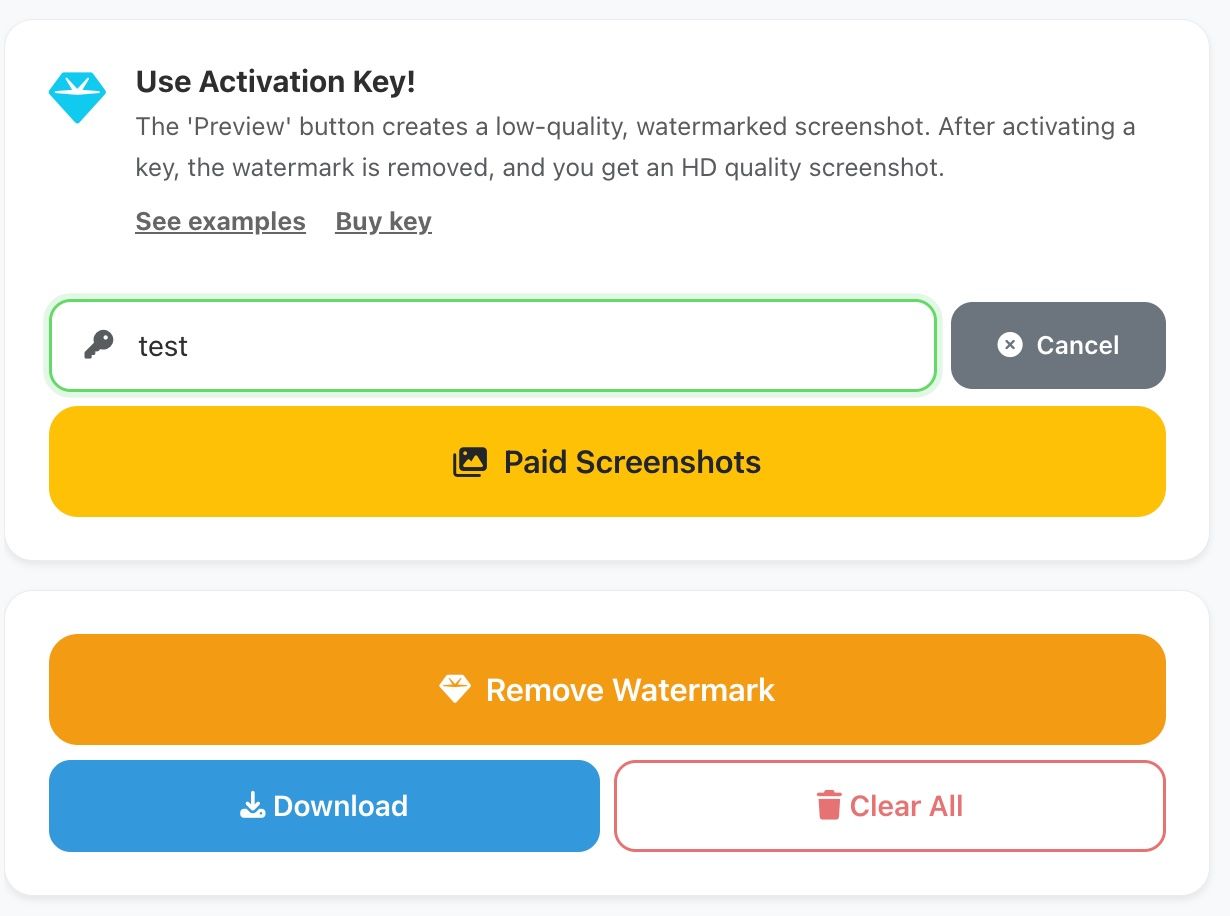Open the 'See examples' link

point(220,221)
